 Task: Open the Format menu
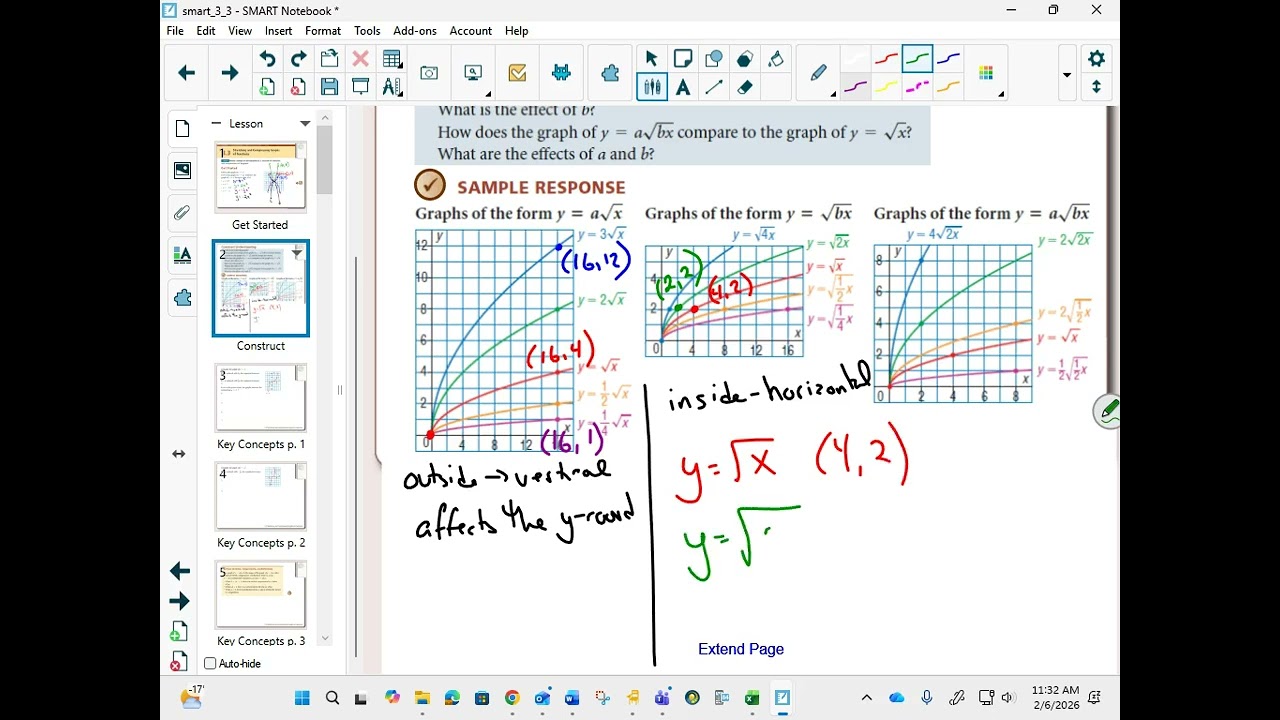pyautogui.click(x=323, y=31)
